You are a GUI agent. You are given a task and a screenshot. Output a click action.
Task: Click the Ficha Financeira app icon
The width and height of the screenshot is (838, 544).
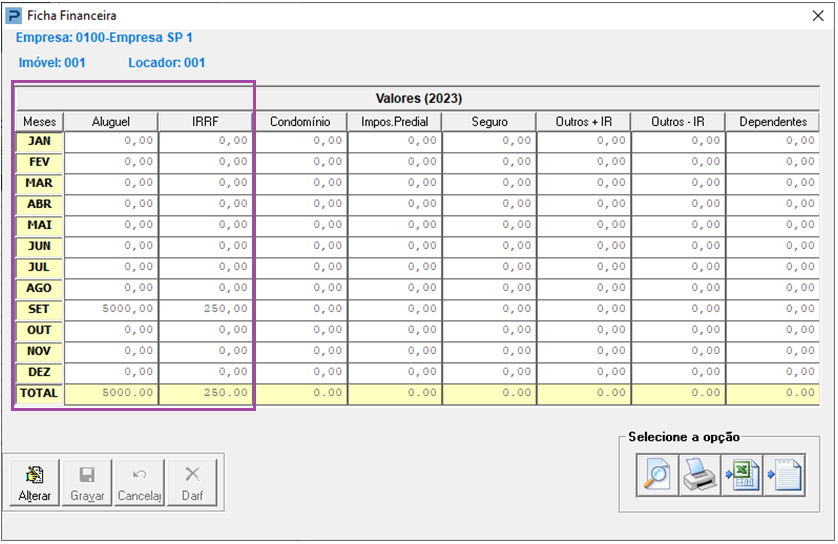14,16
